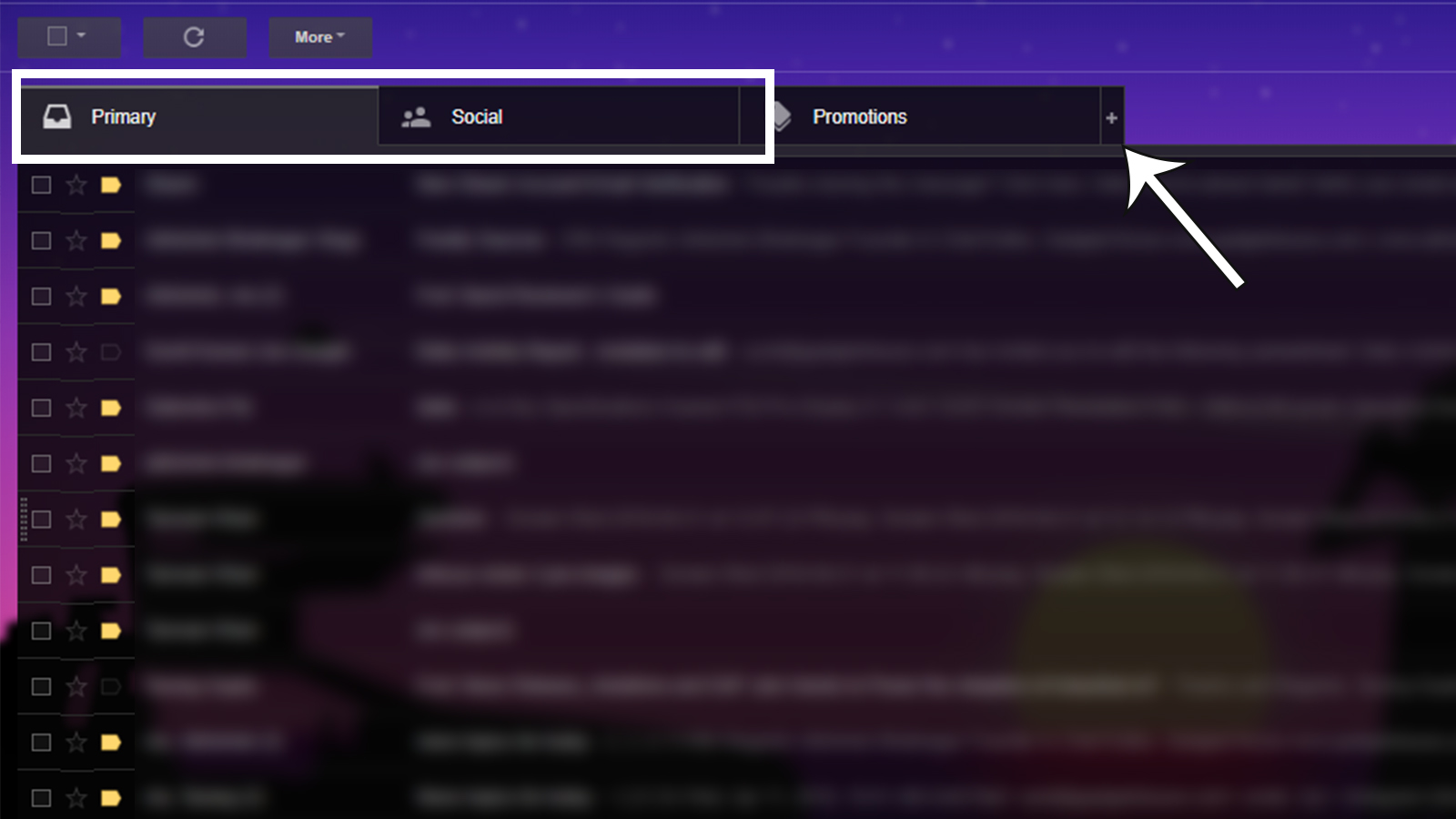Star the third email in list
This screenshot has height=819, width=1456.
(76, 296)
